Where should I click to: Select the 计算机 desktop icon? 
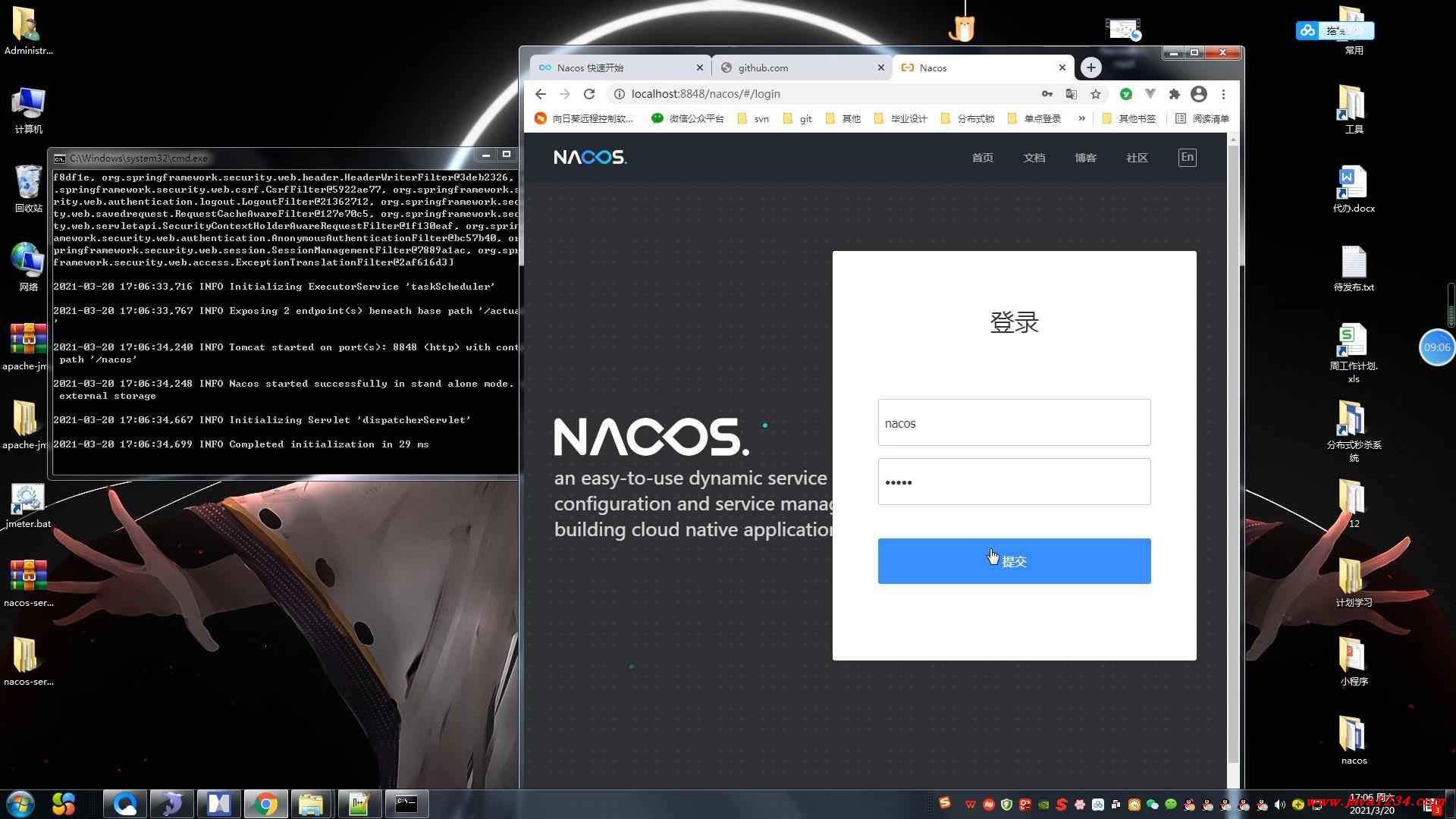[29, 110]
